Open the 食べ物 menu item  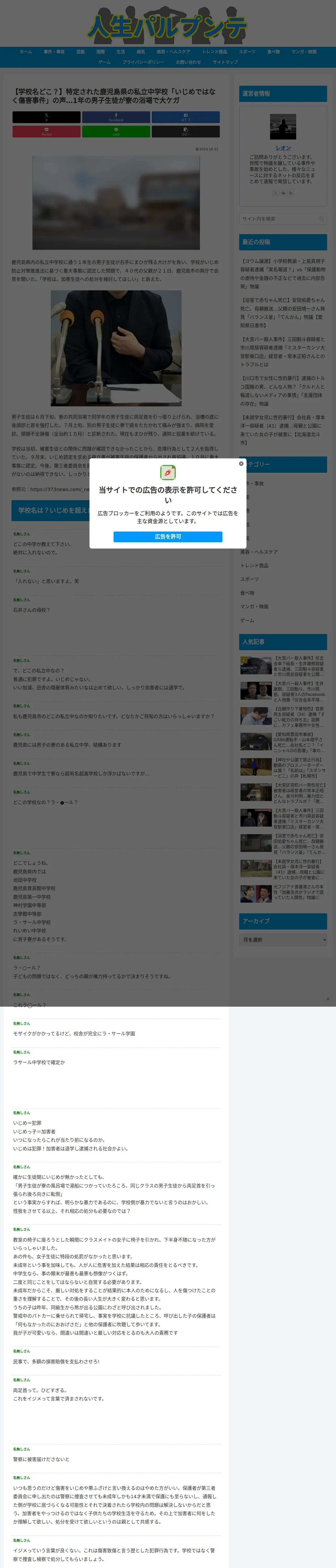pos(273,52)
